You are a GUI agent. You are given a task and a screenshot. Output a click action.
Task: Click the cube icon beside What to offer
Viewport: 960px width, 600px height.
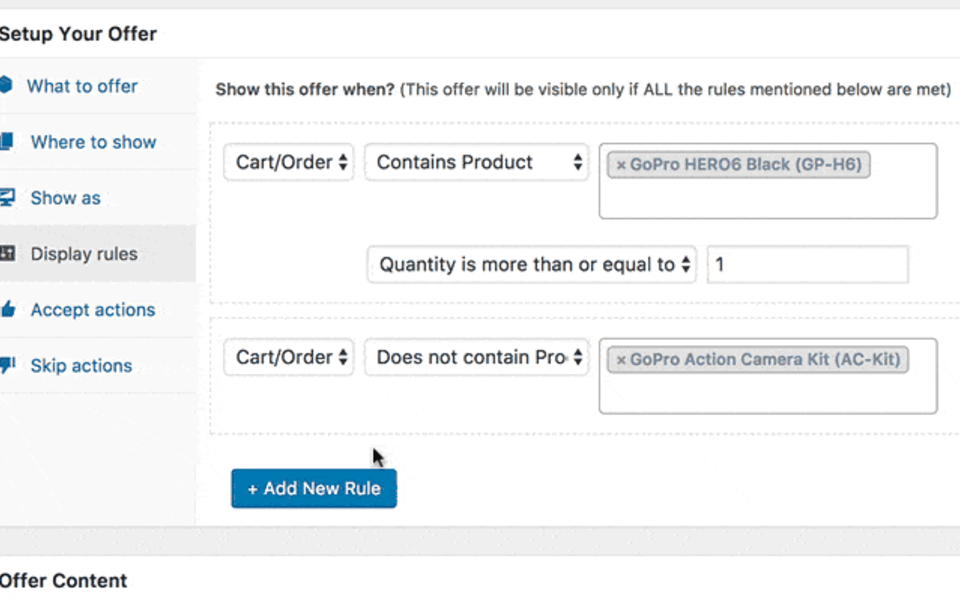point(6,84)
